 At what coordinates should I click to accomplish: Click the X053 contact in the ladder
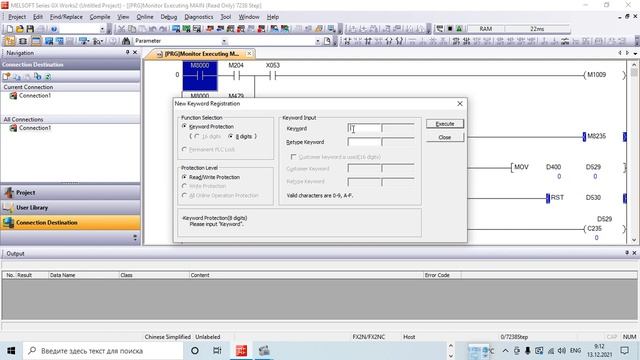(x=273, y=76)
